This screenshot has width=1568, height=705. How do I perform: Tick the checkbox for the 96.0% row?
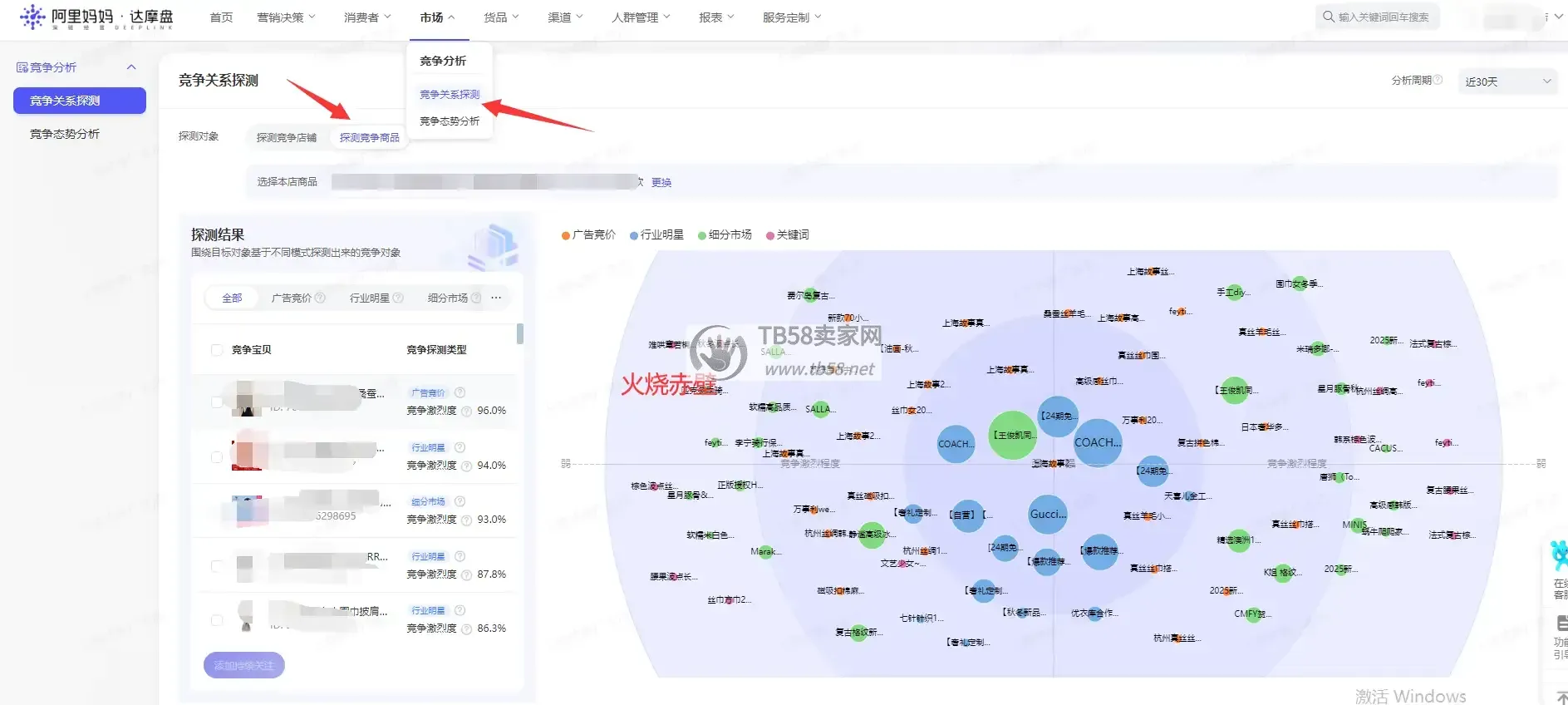click(x=217, y=402)
